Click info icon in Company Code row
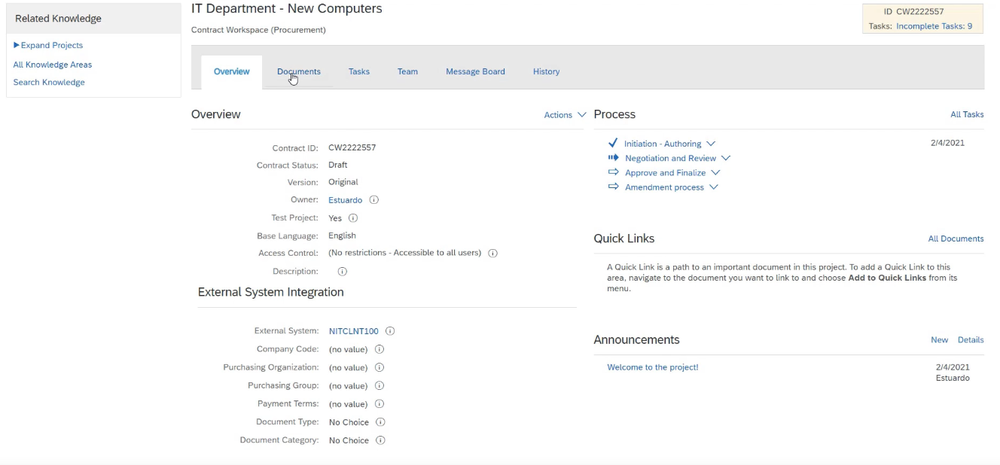Viewport: 1000px width, 465px height. pyautogui.click(x=379, y=349)
